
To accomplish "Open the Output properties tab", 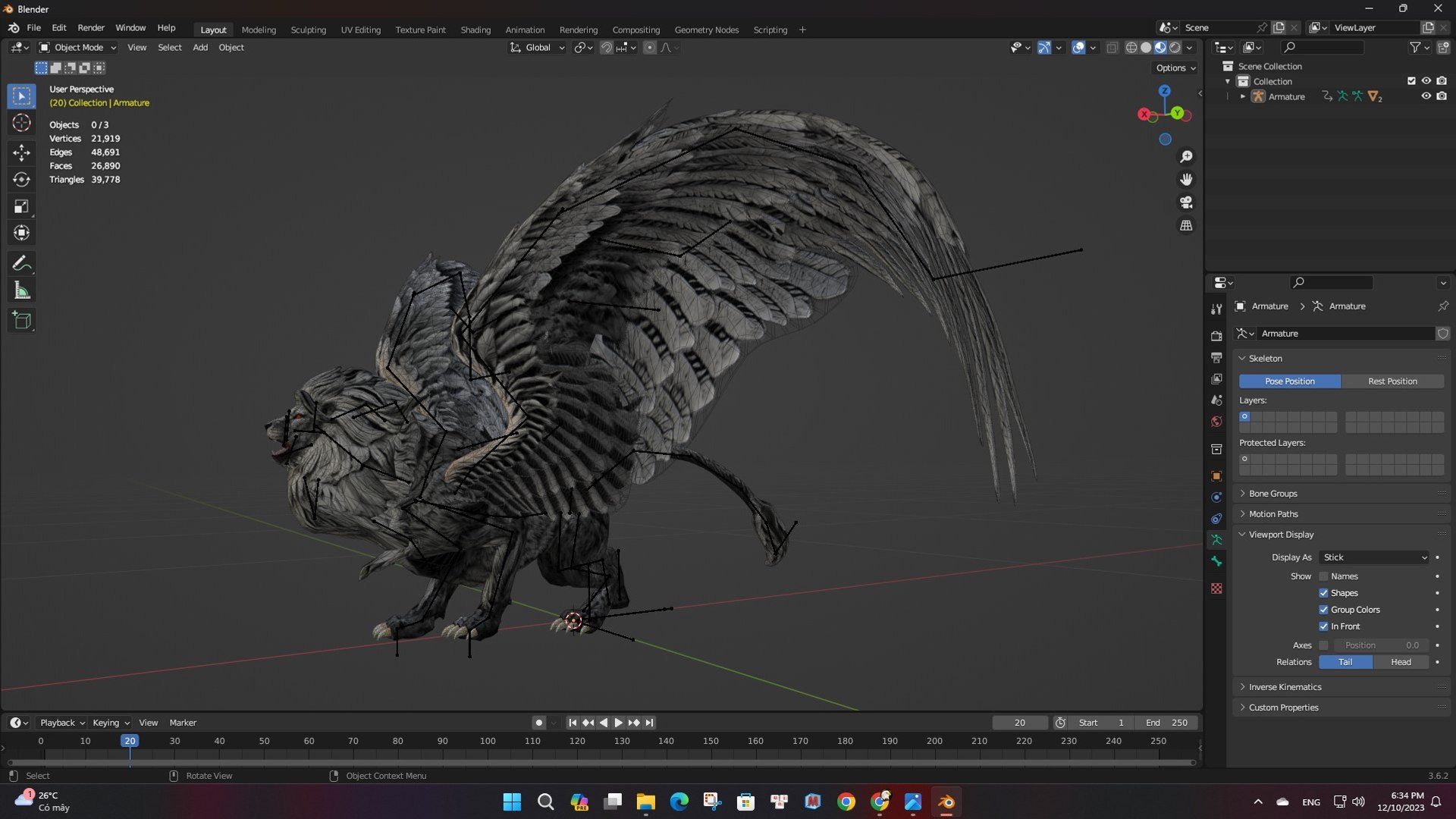I will 1216,357.
